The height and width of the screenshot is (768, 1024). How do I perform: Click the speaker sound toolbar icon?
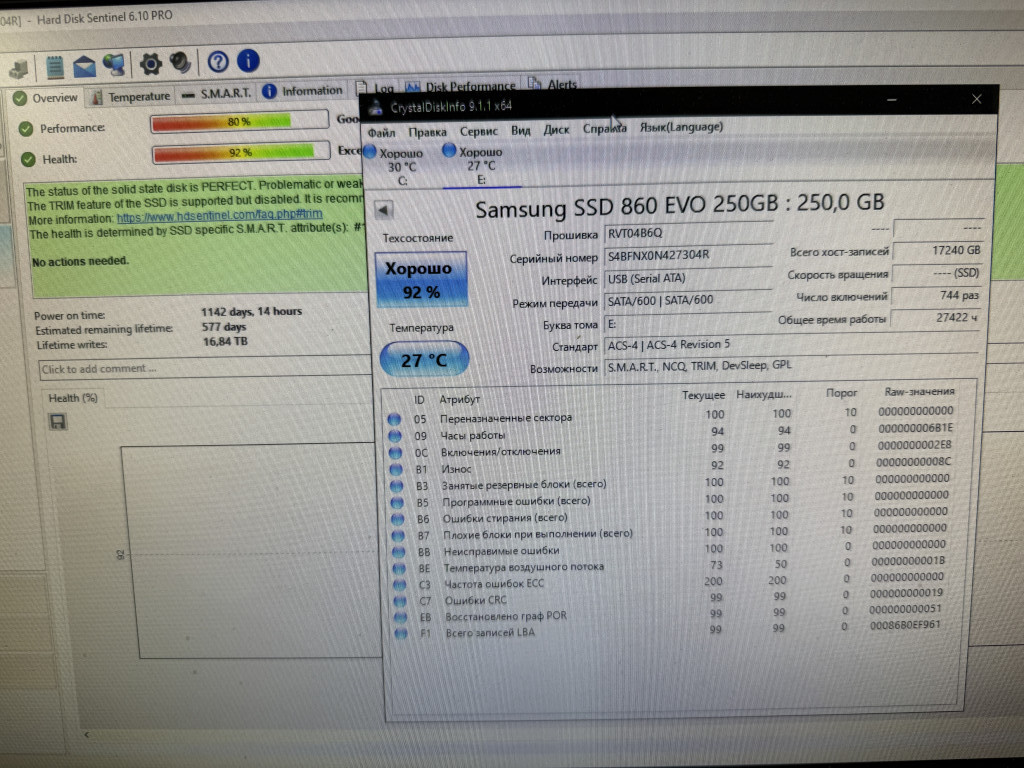click(180, 63)
